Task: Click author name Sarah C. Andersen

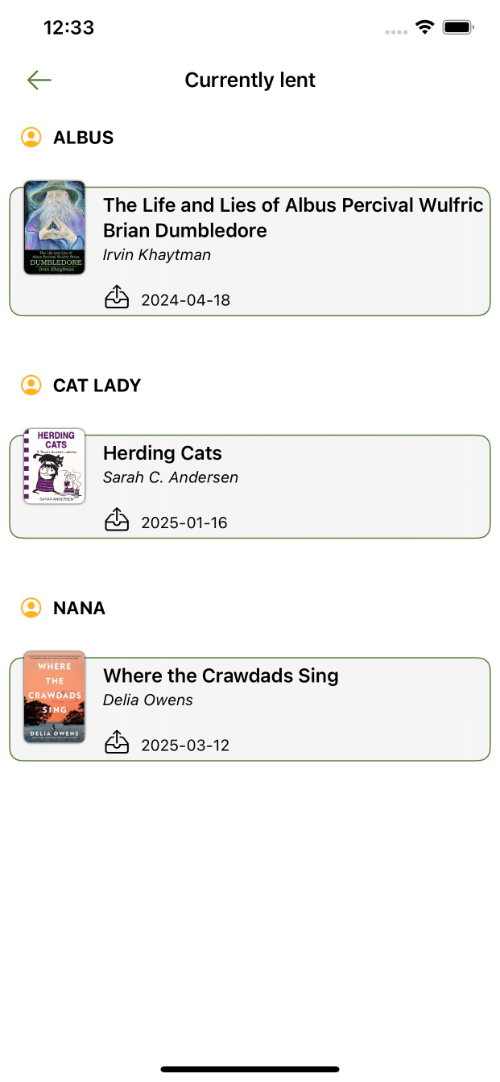Action: click(x=170, y=477)
